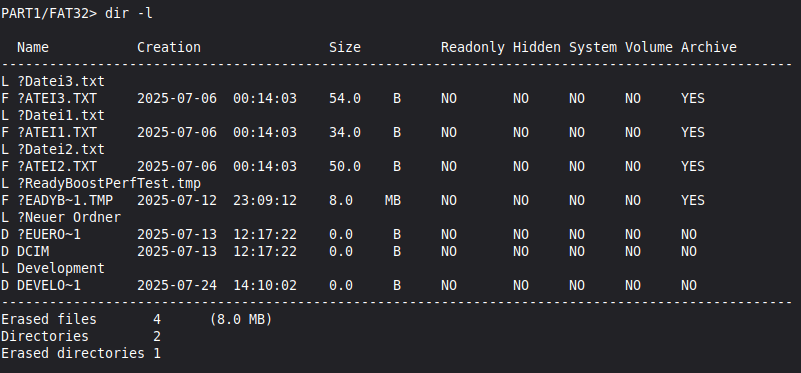Screen dimensions: 801x373
Task: Click the 'dir -l' command text
Action: [129, 14]
